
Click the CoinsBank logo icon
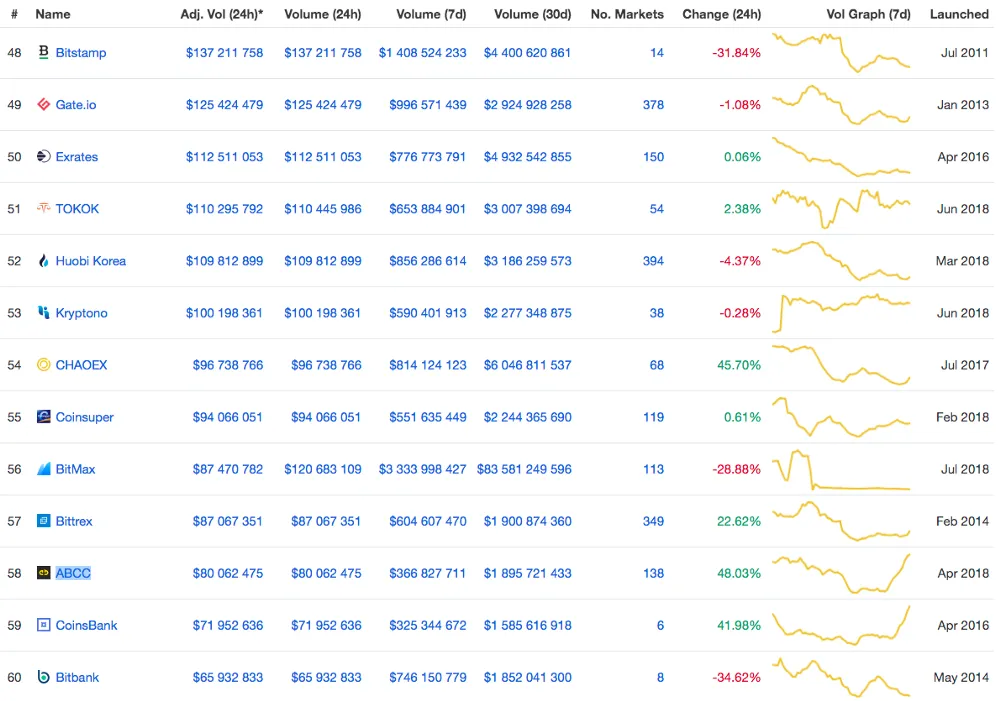pos(43,625)
